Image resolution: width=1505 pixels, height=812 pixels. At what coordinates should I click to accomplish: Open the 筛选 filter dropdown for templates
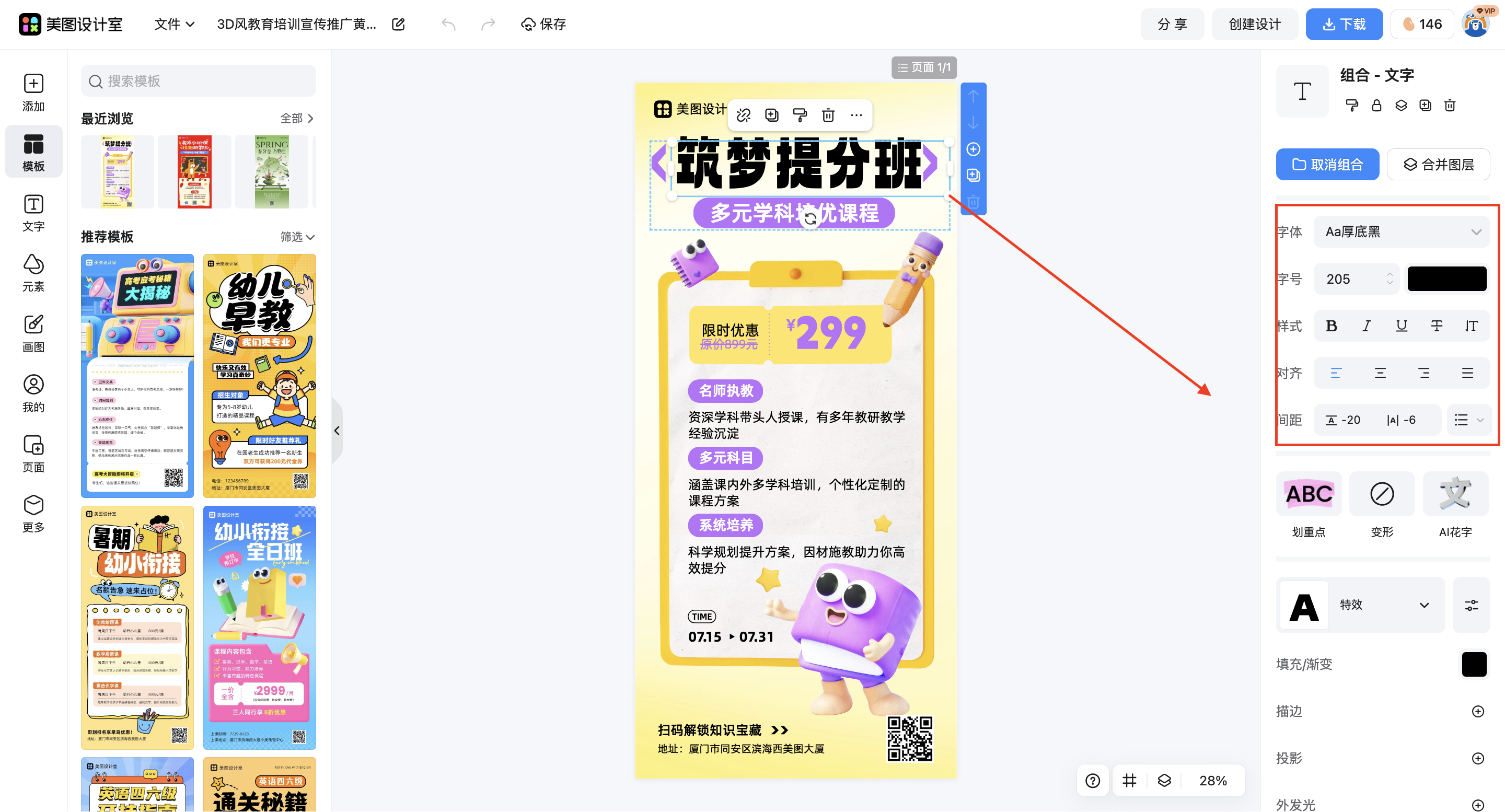click(297, 237)
